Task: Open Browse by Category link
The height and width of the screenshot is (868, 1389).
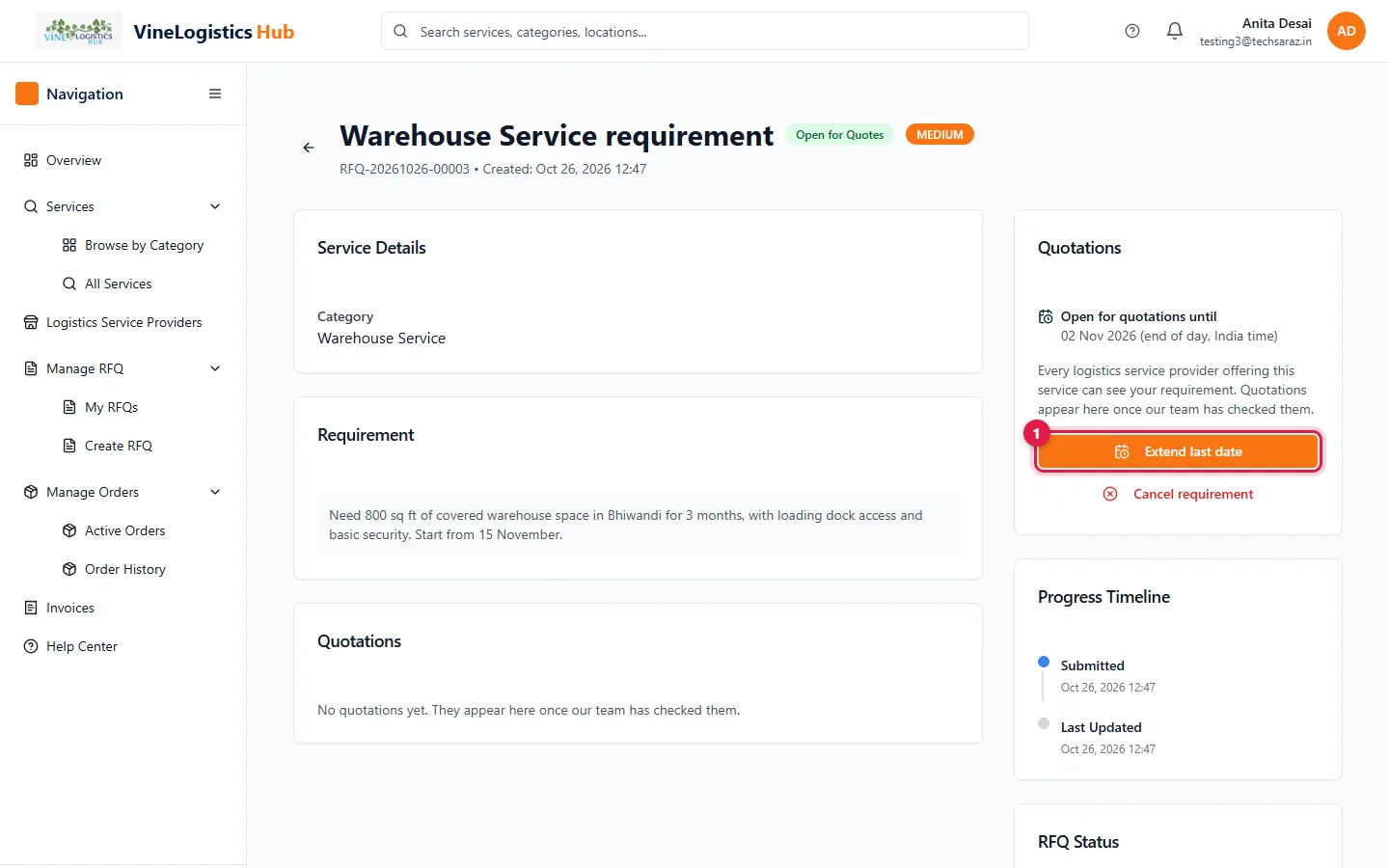Action: click(x=142, y=245)
